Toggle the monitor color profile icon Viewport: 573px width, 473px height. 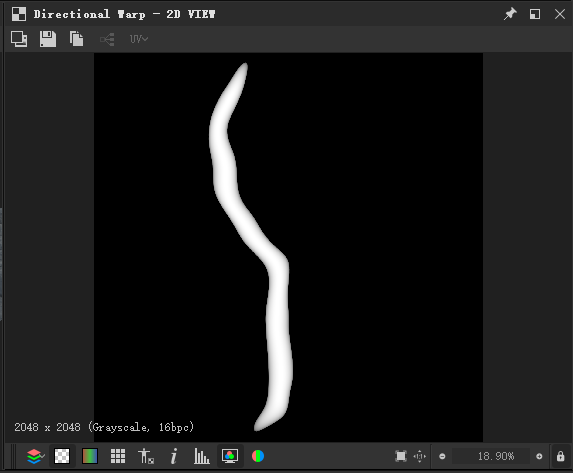click(230, 456)
